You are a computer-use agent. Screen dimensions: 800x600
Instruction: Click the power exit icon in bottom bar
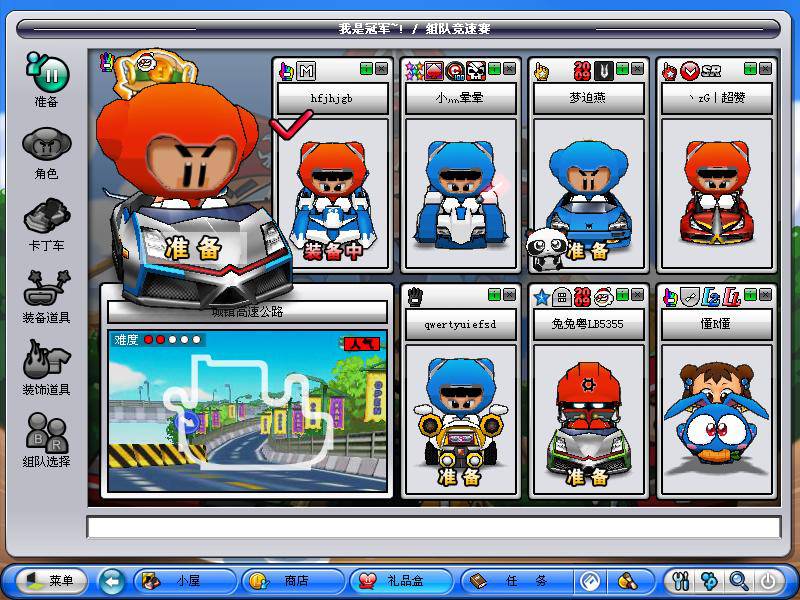(x=768, y=581)
